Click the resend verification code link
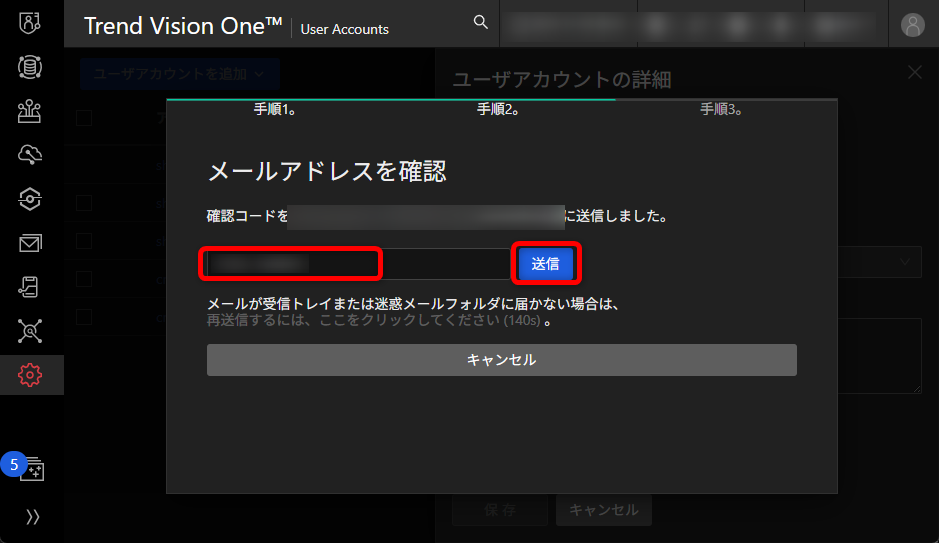Screen dimensions: 939x543 (374, 320)
